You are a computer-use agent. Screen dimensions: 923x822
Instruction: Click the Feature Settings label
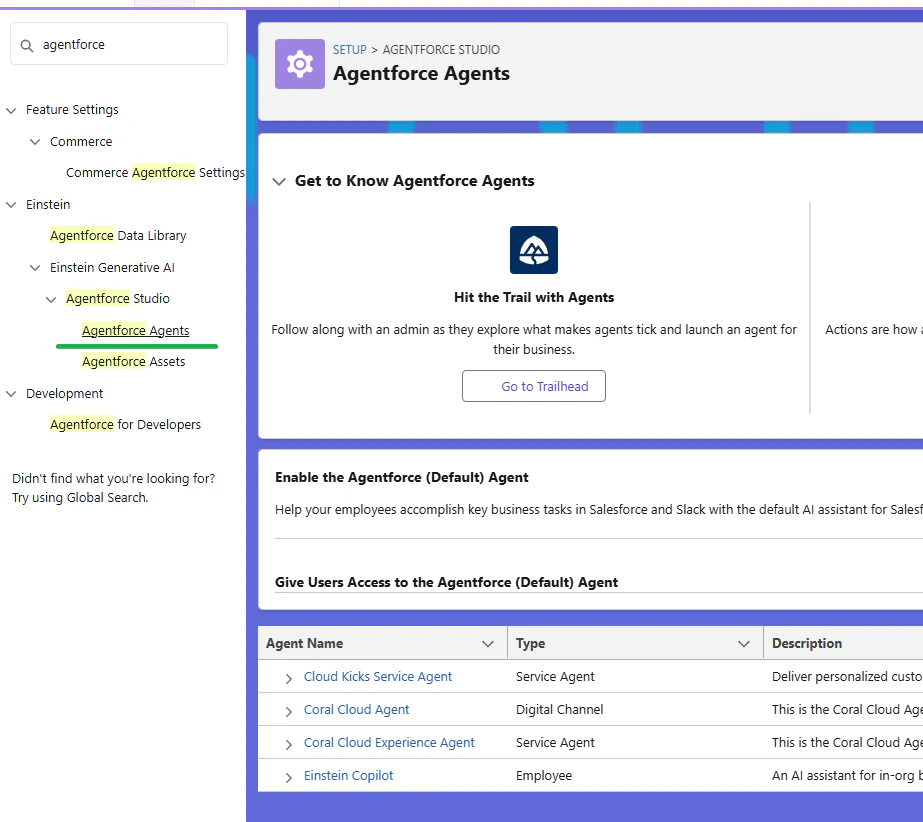[72, 110]
